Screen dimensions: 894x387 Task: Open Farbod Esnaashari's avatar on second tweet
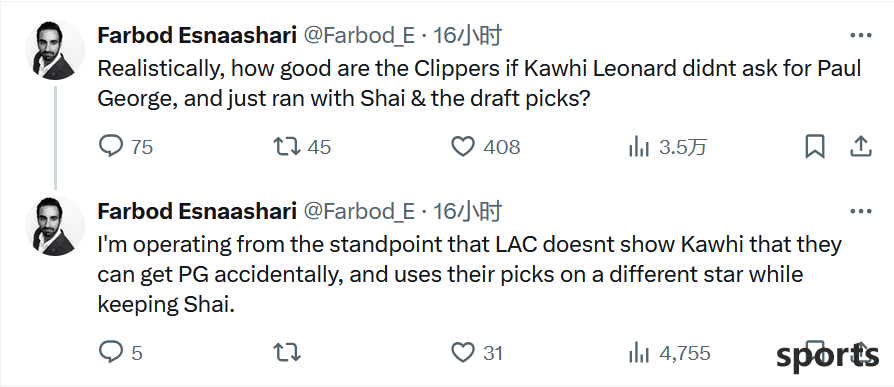[x=55, y=226]
